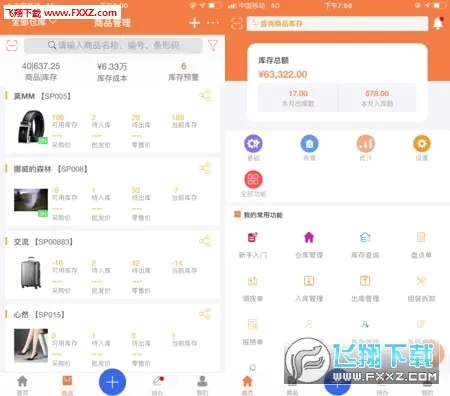Click the 查询商品库存 search field
The width and height of the screenshot is (450, 396).
(x=337, y=24)
